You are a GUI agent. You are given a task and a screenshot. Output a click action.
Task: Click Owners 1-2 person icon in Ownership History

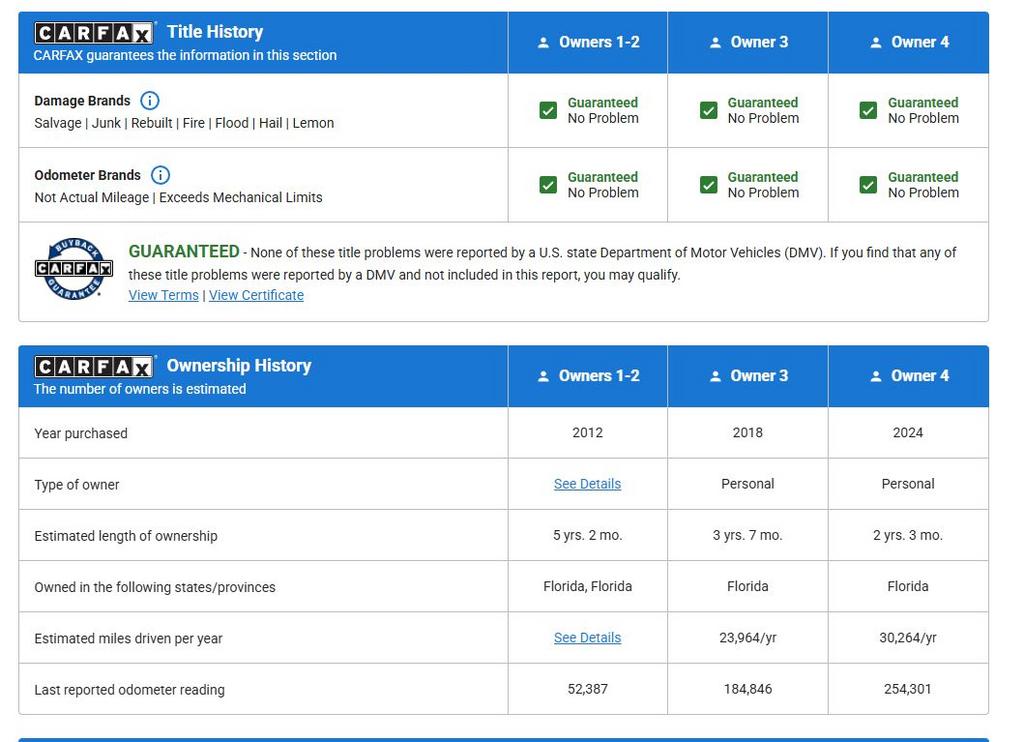click(543, 376)
